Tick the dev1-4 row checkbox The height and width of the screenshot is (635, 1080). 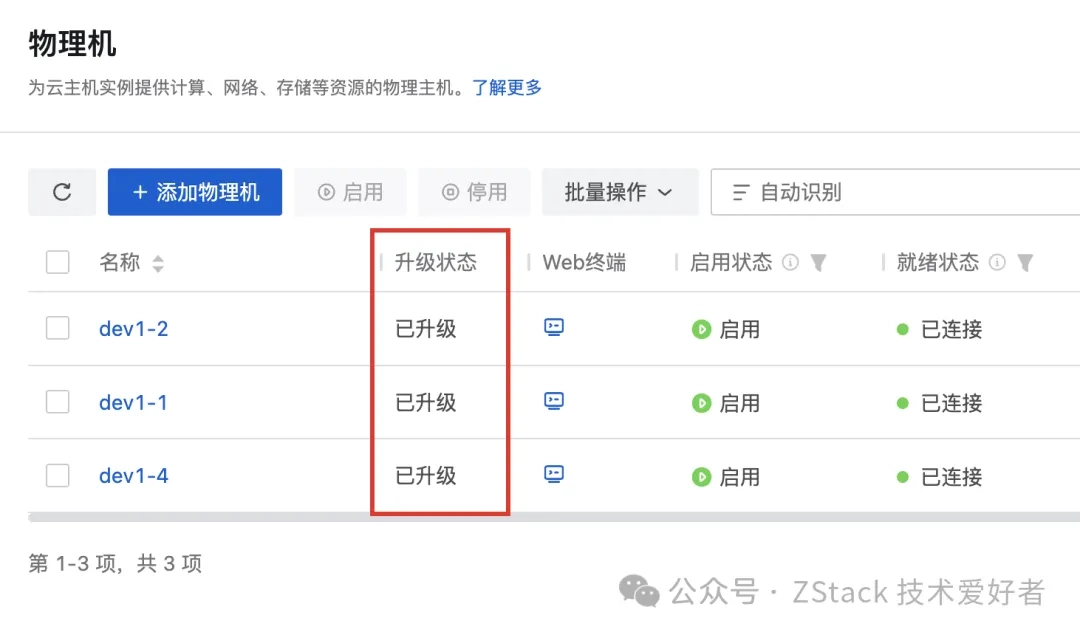(x=58, y=476)
